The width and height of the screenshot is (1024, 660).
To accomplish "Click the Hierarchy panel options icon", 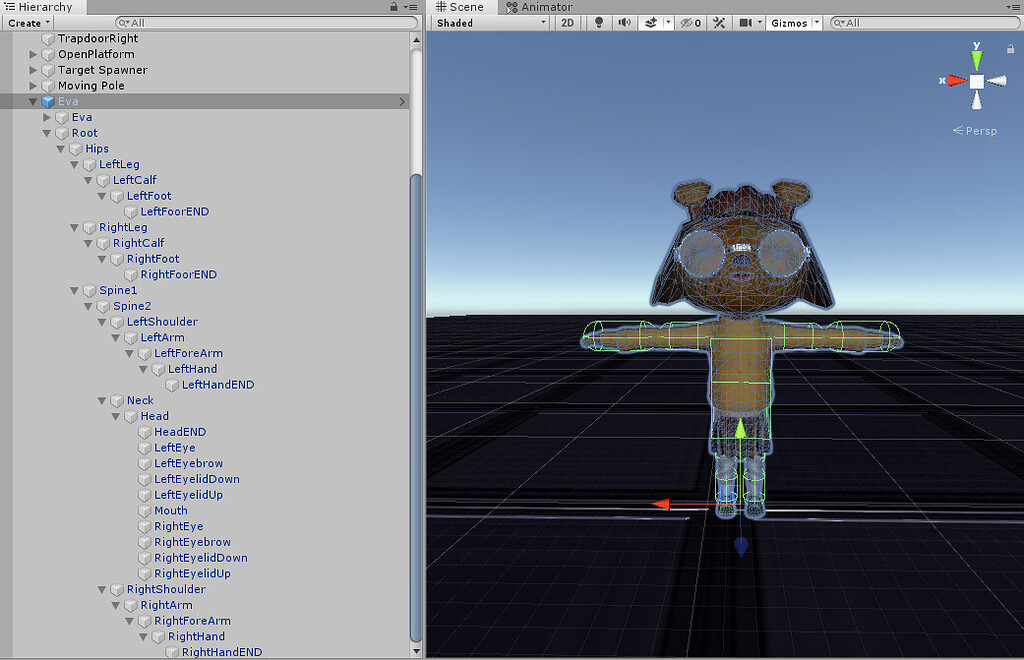I will pyautogui.click(x=413, y=7).
